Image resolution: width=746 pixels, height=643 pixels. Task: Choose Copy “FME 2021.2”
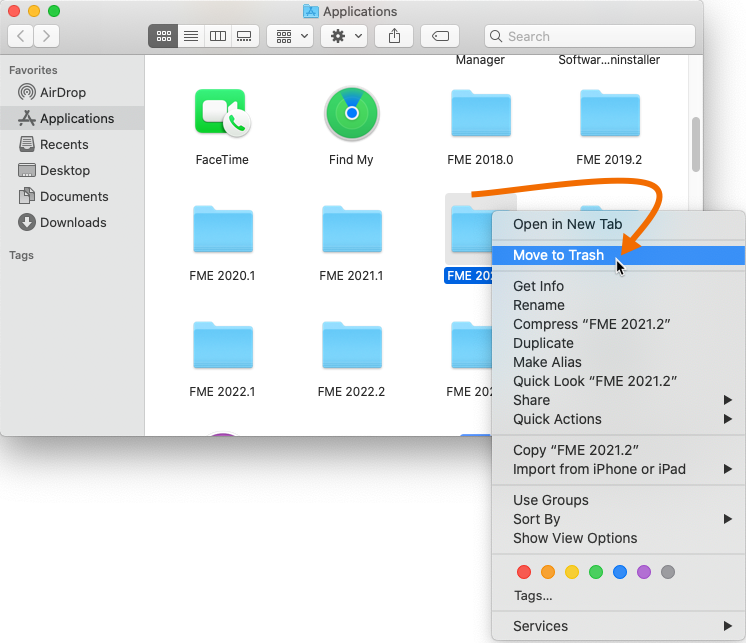point(618,450)
